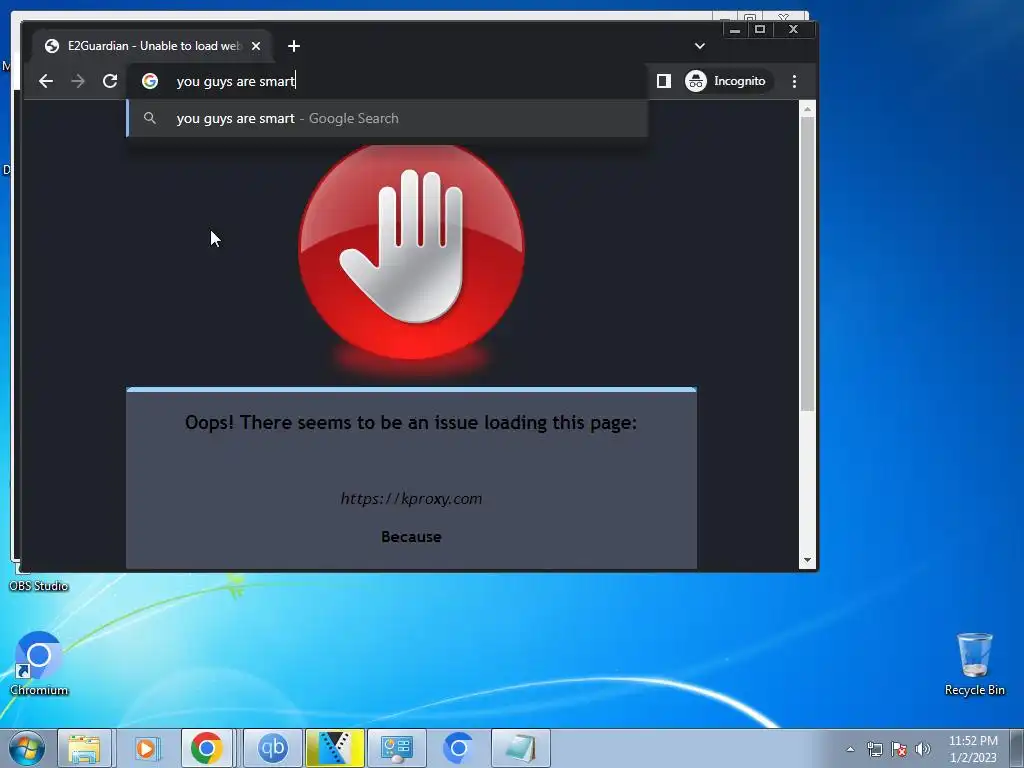Open File Explorer from taskbar
This screenshot has height=768, width=1024.
click(x=85, y=748)
